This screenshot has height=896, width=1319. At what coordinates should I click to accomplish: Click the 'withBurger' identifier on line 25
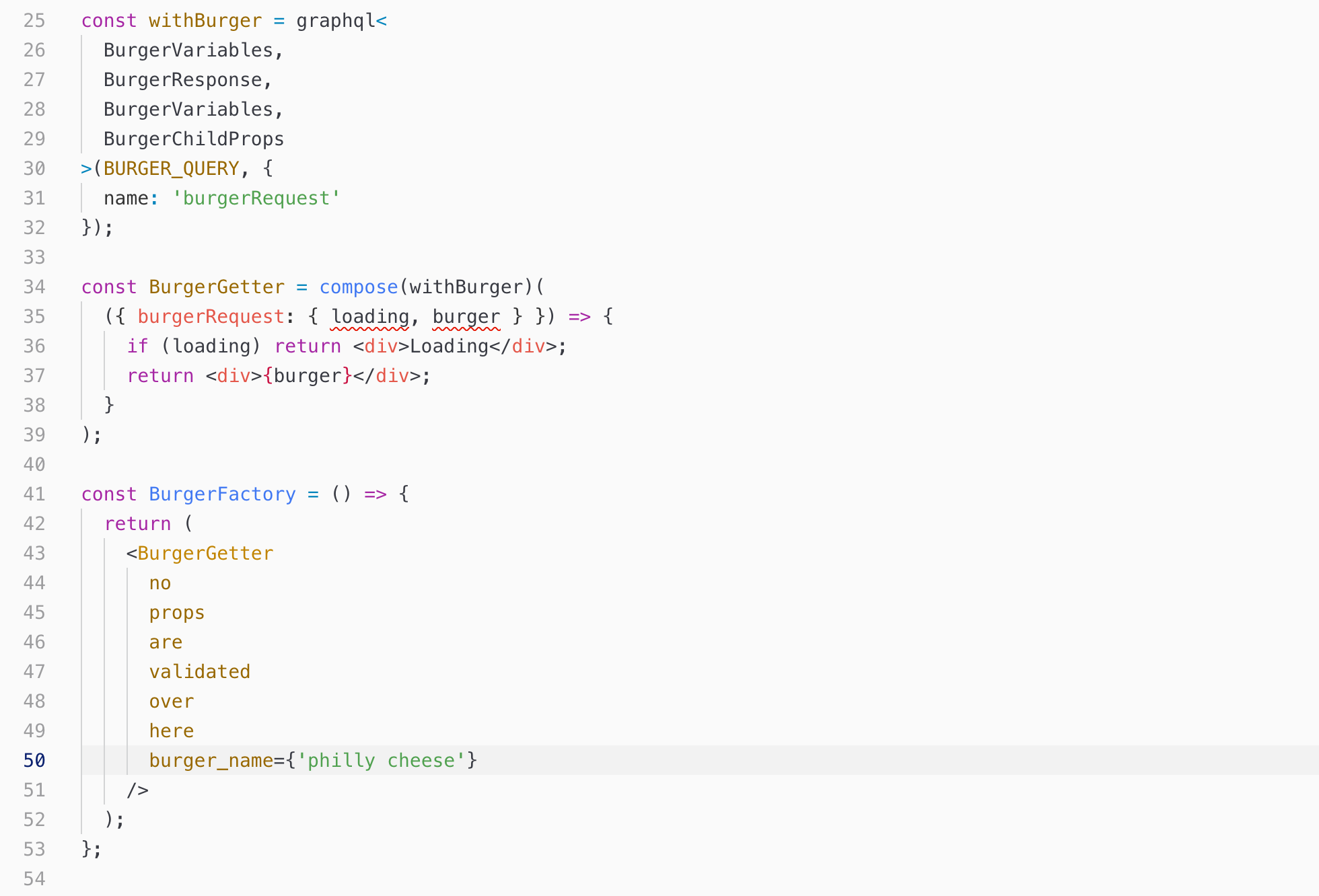coord(205,20)
